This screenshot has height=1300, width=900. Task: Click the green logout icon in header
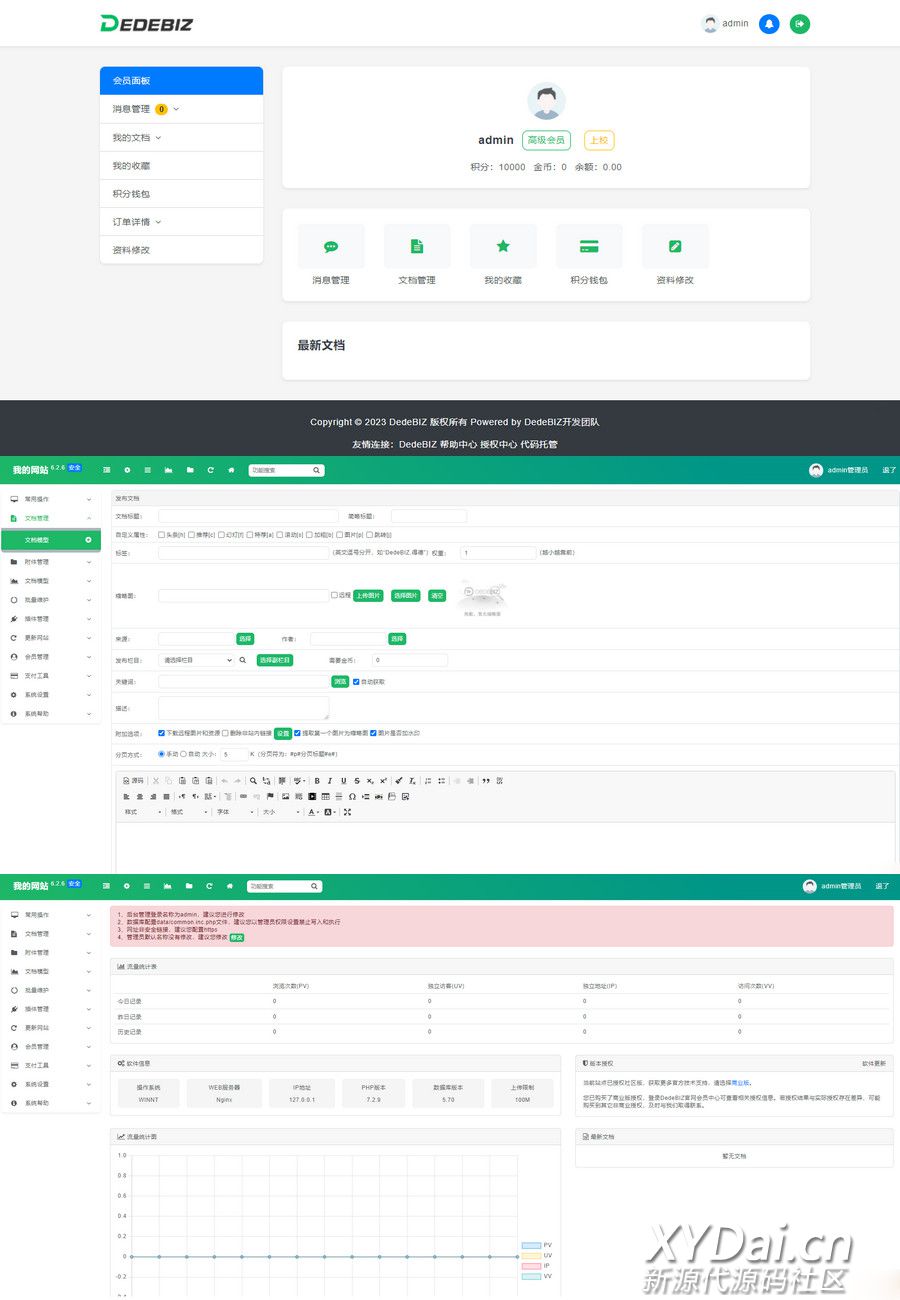pos(799,24)
